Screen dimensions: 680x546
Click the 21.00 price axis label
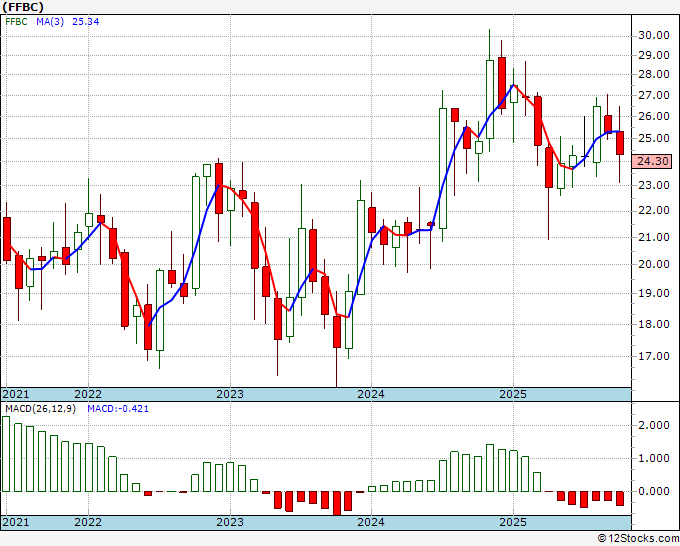click(654, 237)
